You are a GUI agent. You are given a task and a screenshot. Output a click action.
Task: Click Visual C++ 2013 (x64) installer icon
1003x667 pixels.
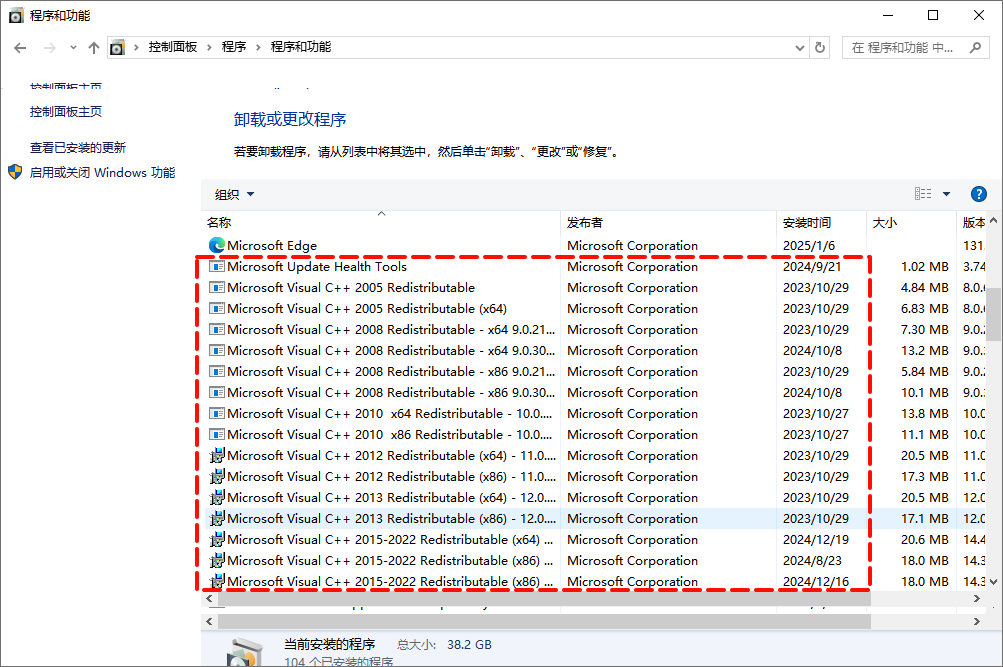click(x=217, y=497)
